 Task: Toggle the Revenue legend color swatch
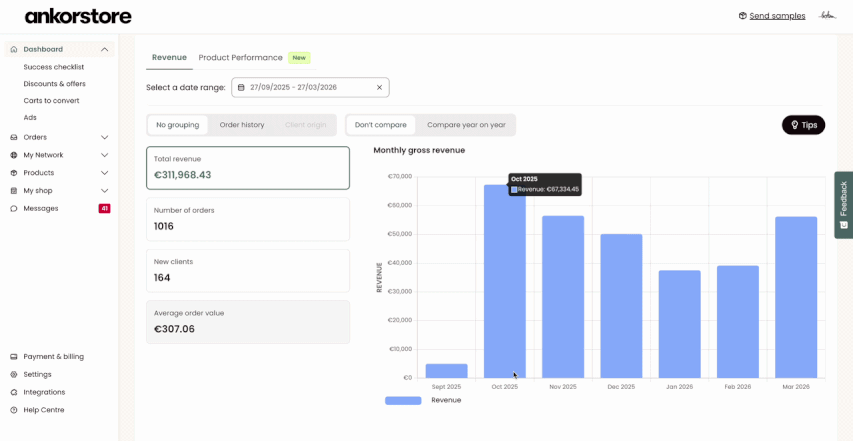pos(403,400)
